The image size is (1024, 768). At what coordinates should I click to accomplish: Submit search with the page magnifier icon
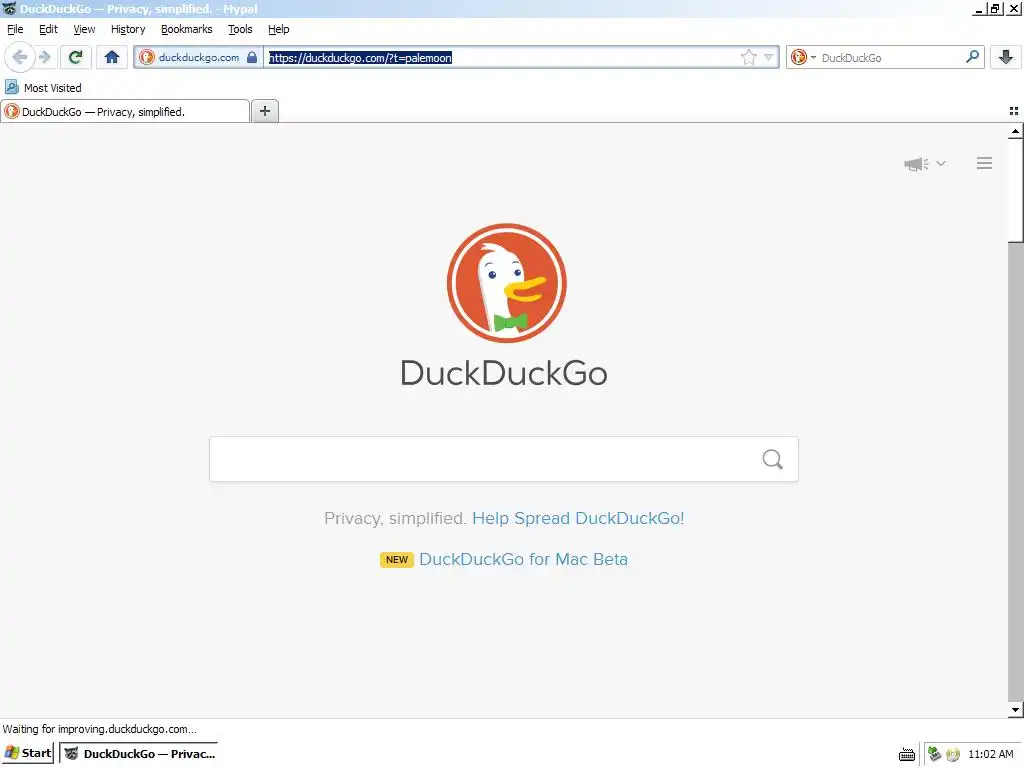tap(773, 459)
